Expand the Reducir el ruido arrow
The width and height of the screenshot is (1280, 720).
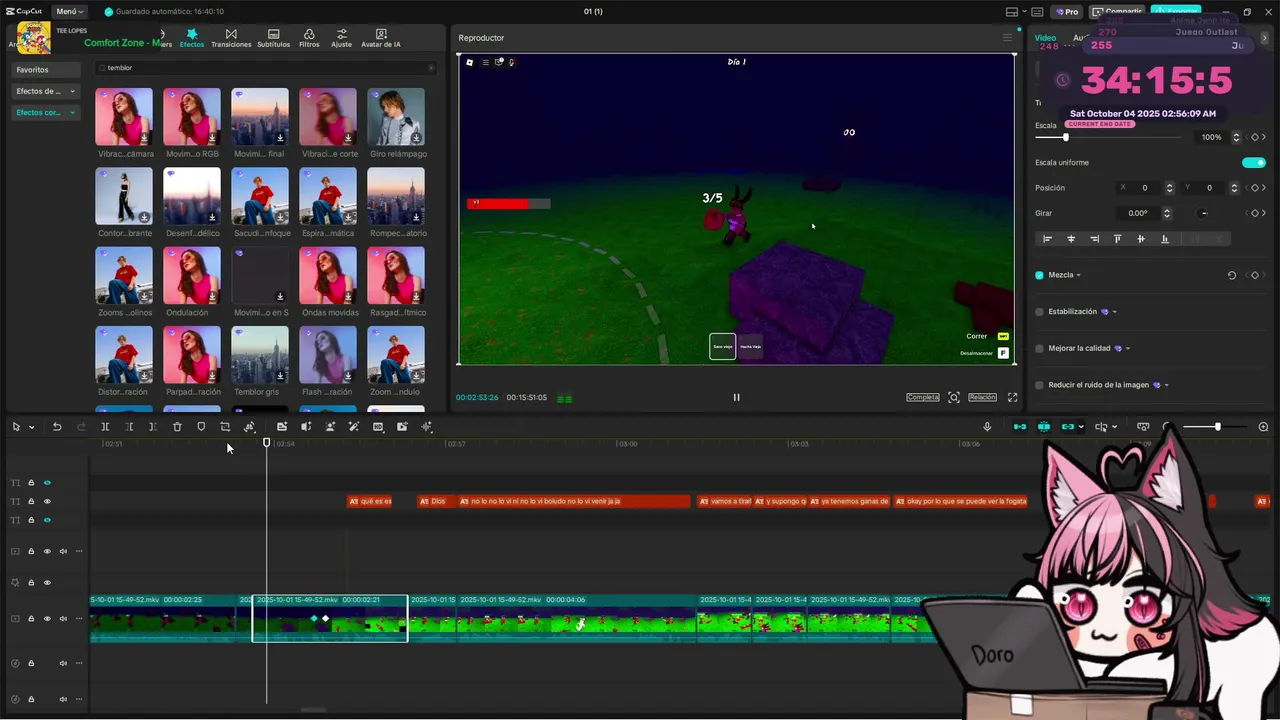[1166, 385]
